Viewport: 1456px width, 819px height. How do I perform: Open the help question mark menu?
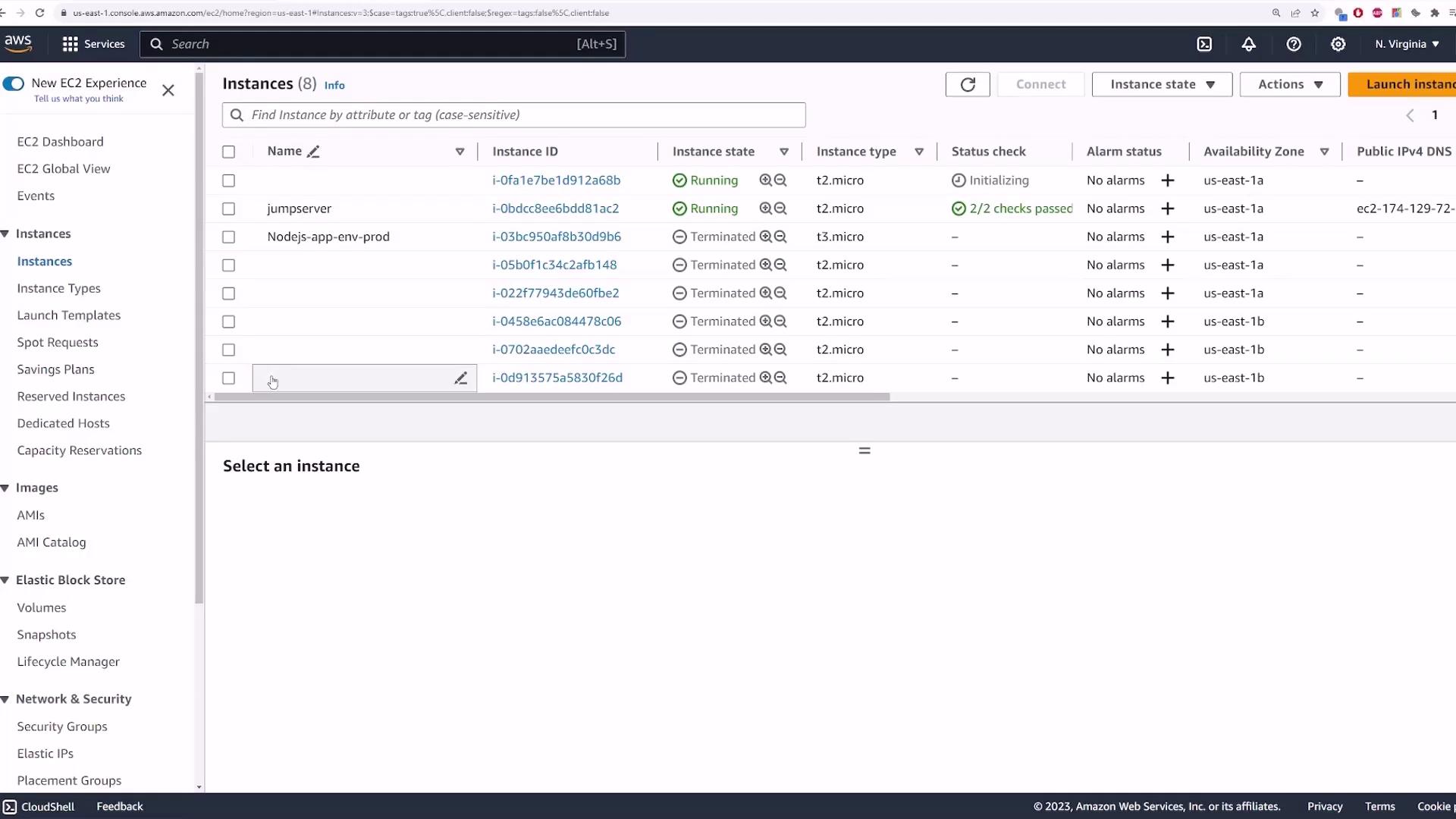pyautogui.click(x=1294, y=44)
